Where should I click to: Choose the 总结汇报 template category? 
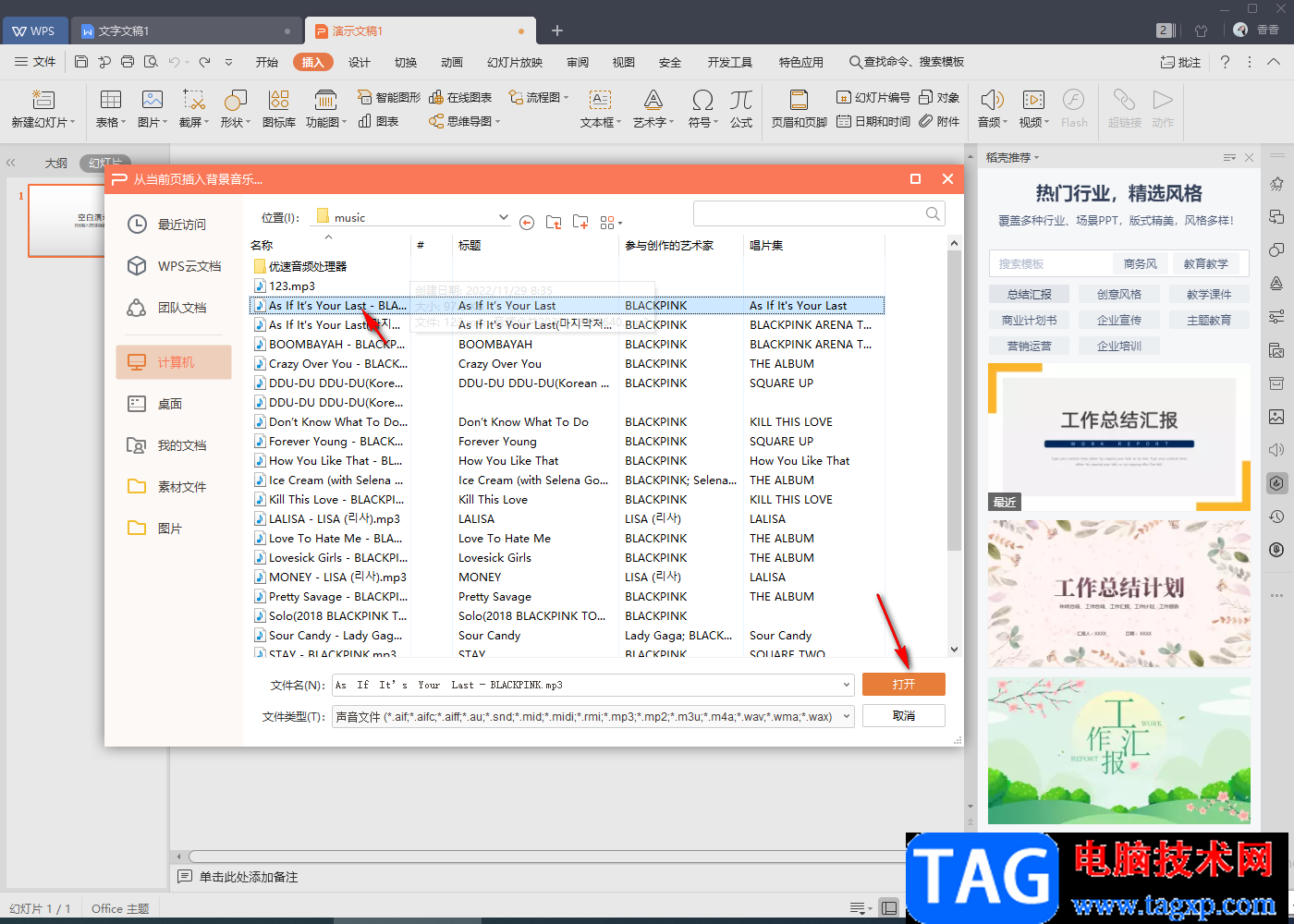click(1030, 294)
